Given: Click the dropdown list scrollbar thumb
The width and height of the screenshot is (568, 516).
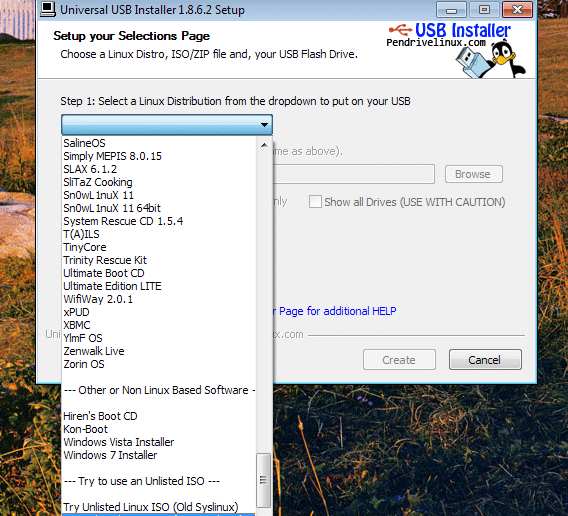Looking at the screenshot, I should pos(263,480).
